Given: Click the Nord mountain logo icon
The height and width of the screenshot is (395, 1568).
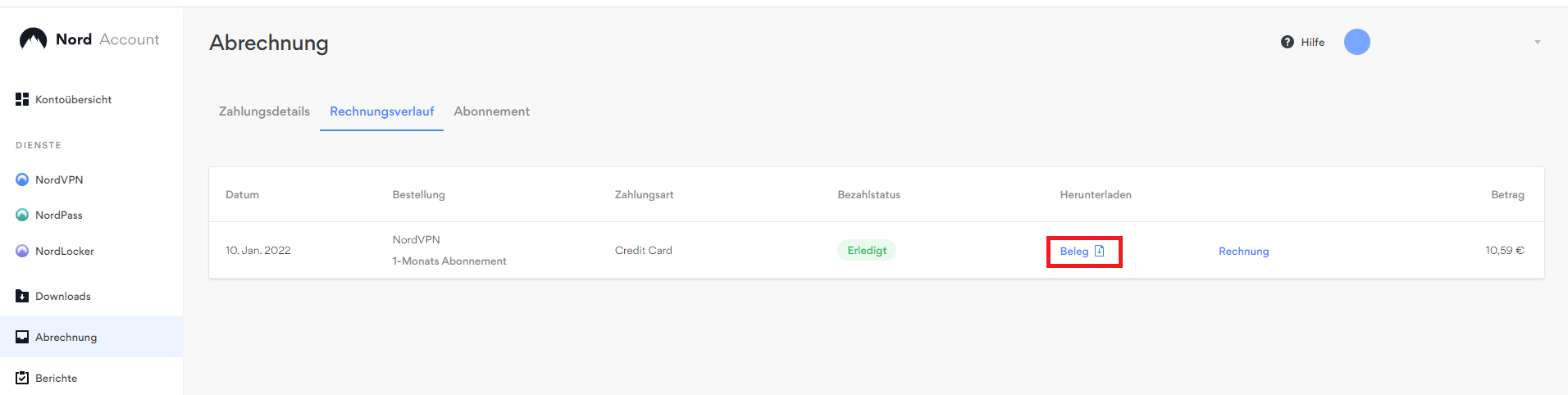Looking at the screenshot, I should click(x=33, y=39).
